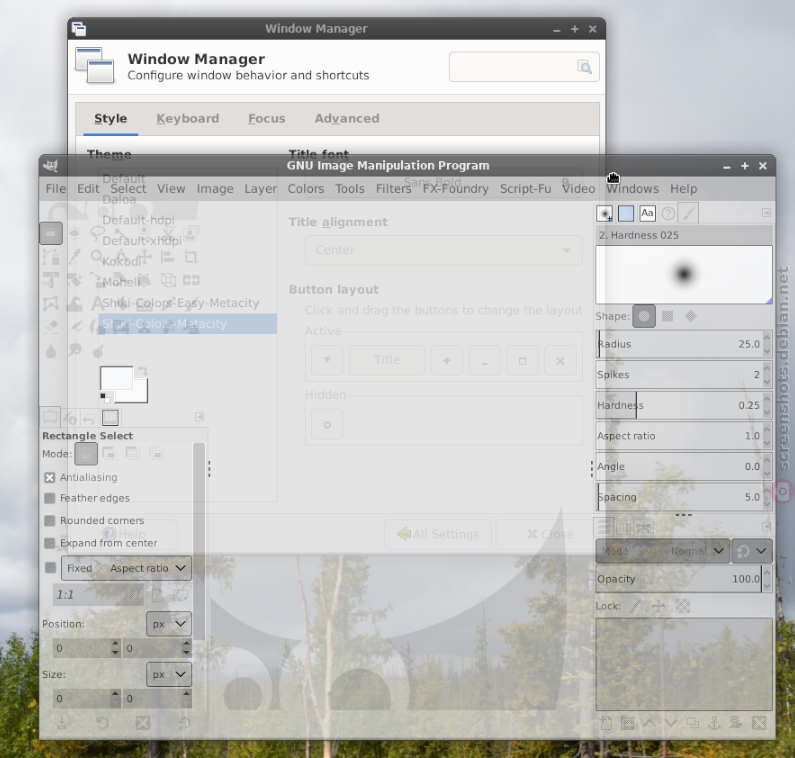This screenshot has height=758, width=795.
Task: Select the Blur/Sharpen droplet tool
Action: pos(51,350)
